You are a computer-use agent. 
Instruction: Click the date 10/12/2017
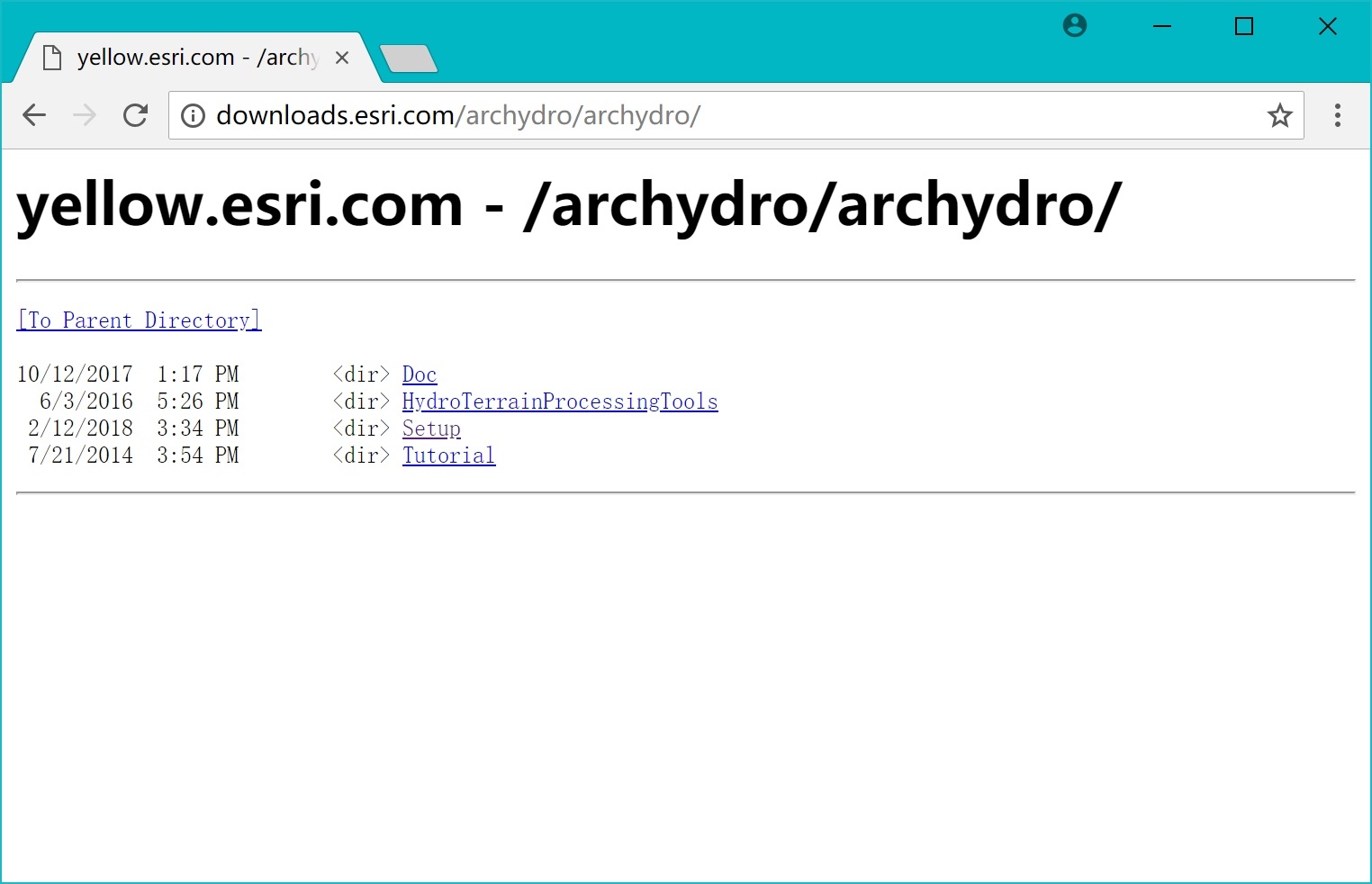pos(75,374)
